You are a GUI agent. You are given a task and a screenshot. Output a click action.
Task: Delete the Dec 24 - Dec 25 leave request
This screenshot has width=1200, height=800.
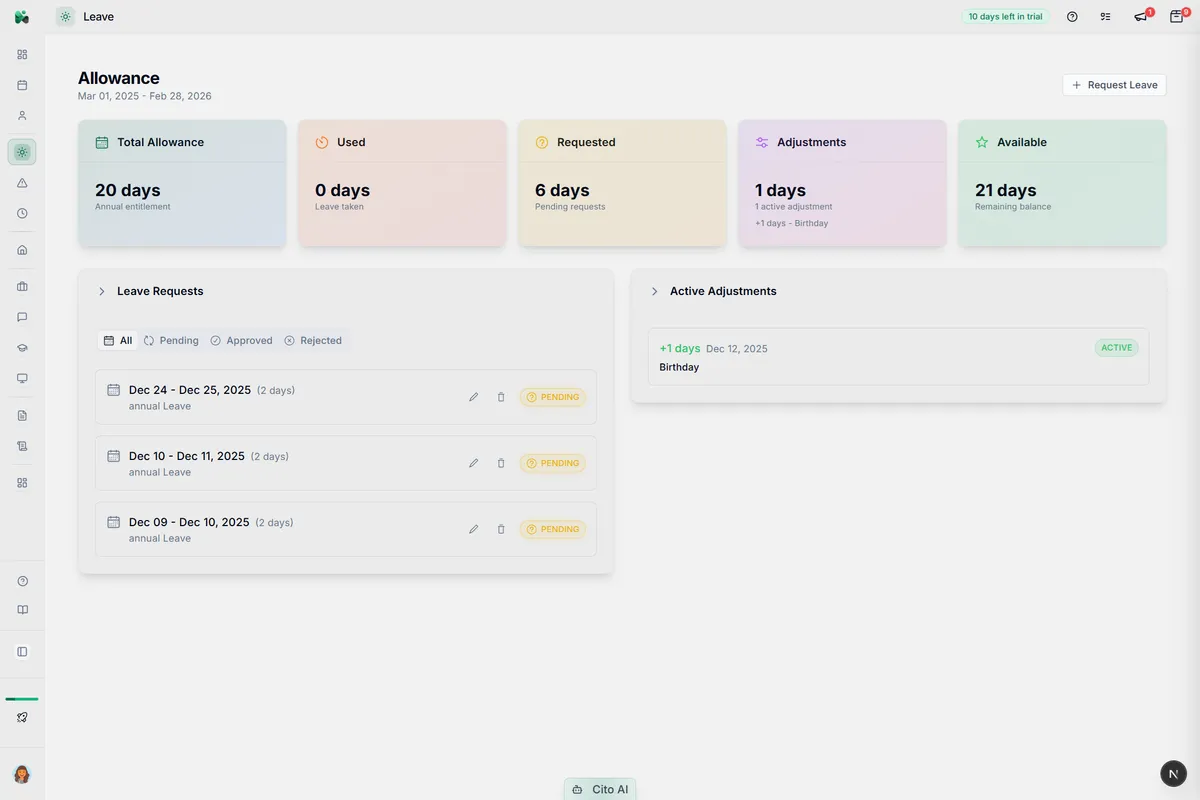[x=501, y=397]
